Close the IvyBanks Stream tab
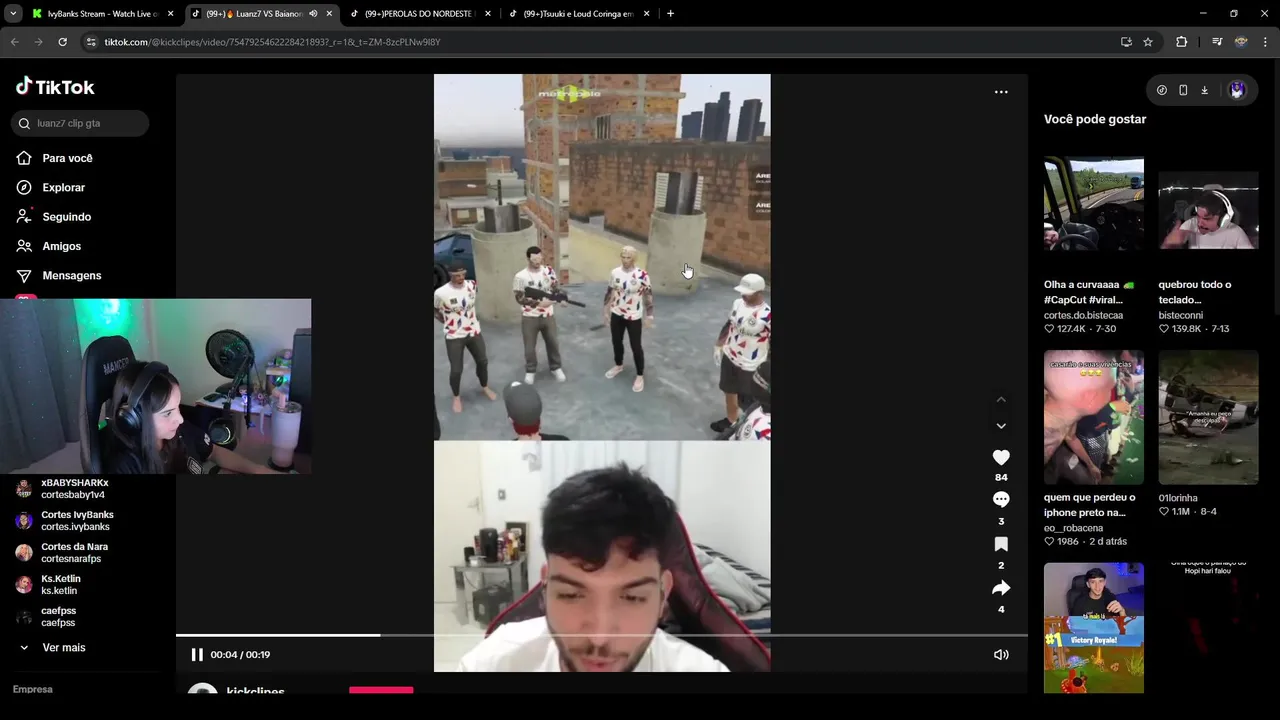 tap(171, 14)
